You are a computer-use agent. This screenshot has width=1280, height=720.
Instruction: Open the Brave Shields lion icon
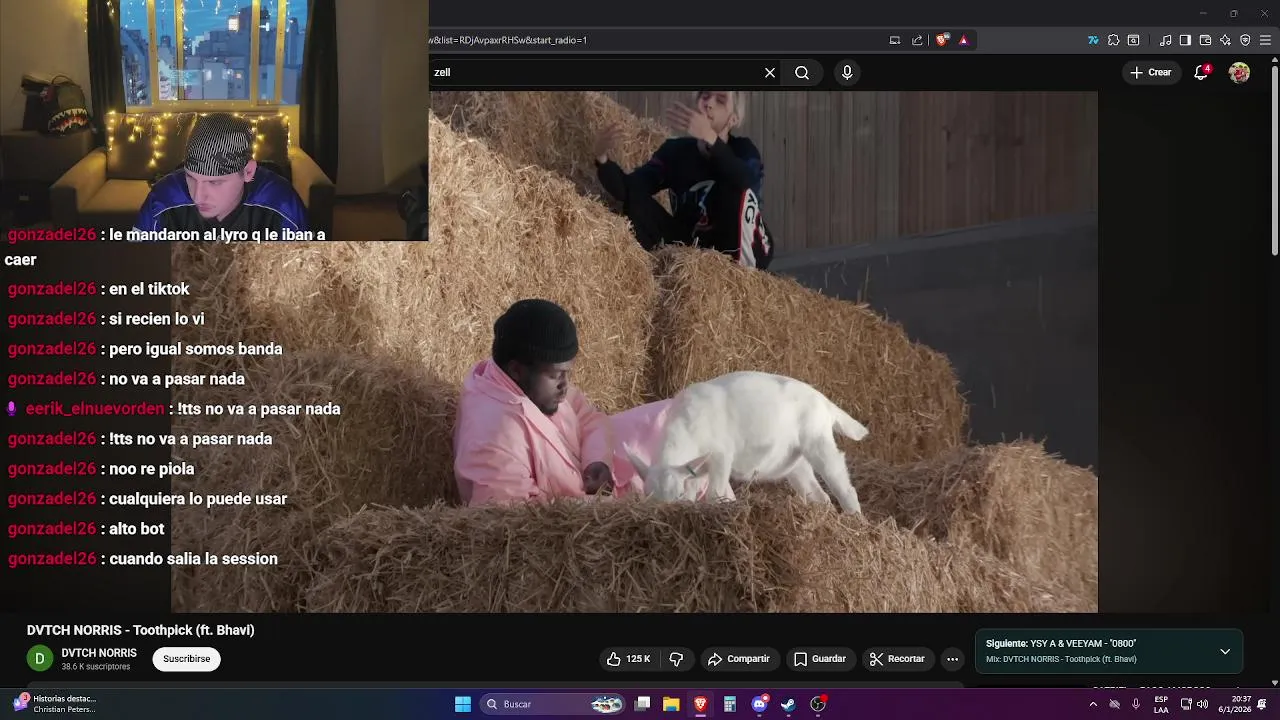(x=942, y=40)
